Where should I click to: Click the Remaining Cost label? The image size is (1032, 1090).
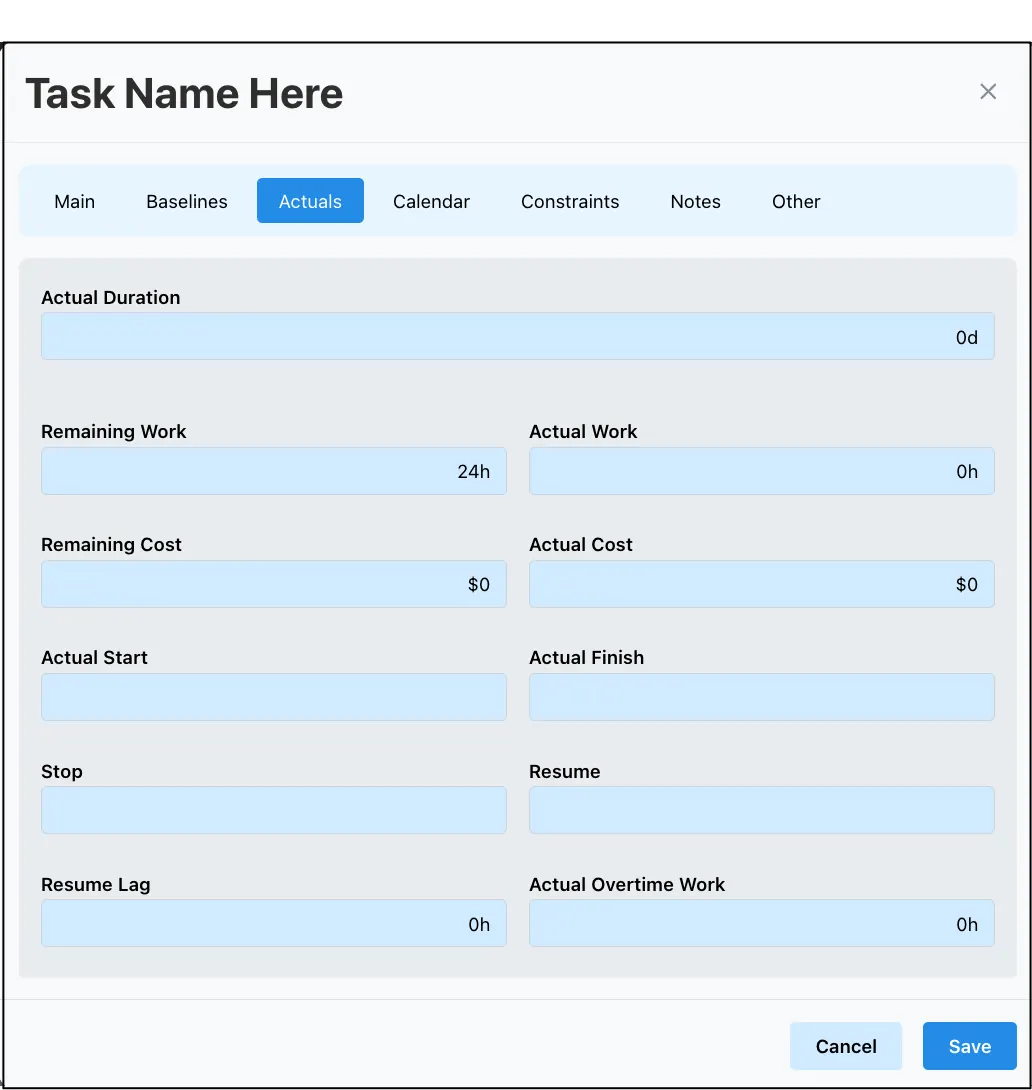pos(111,544)
